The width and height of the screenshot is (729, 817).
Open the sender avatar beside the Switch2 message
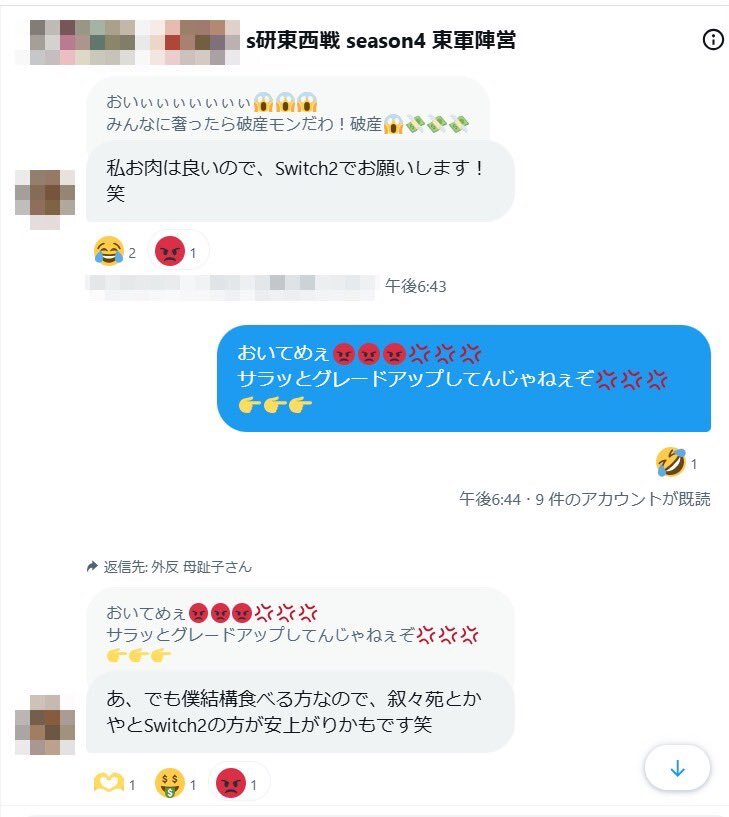click(45, 199)
